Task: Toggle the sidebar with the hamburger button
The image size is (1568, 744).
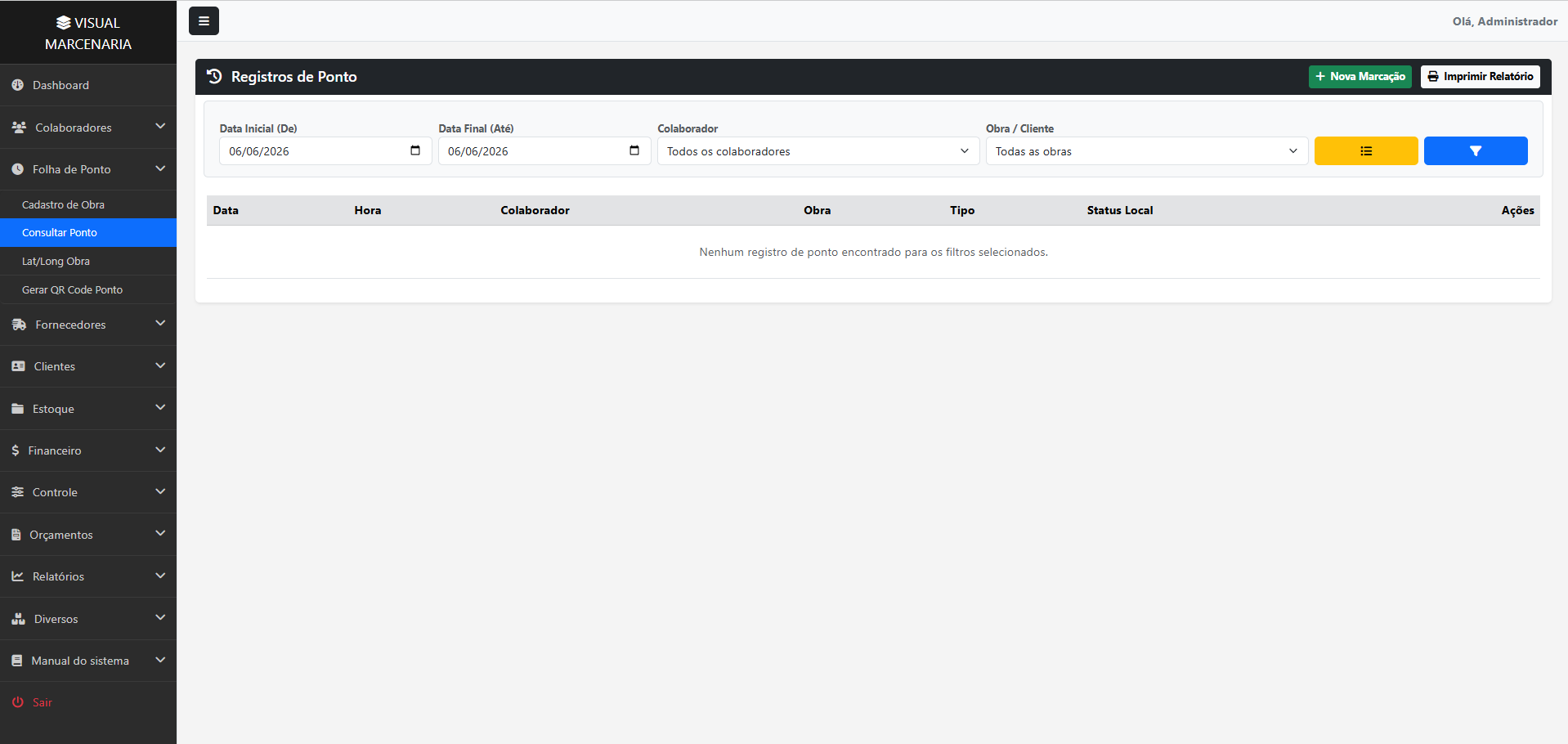Action: click(204, 21)
